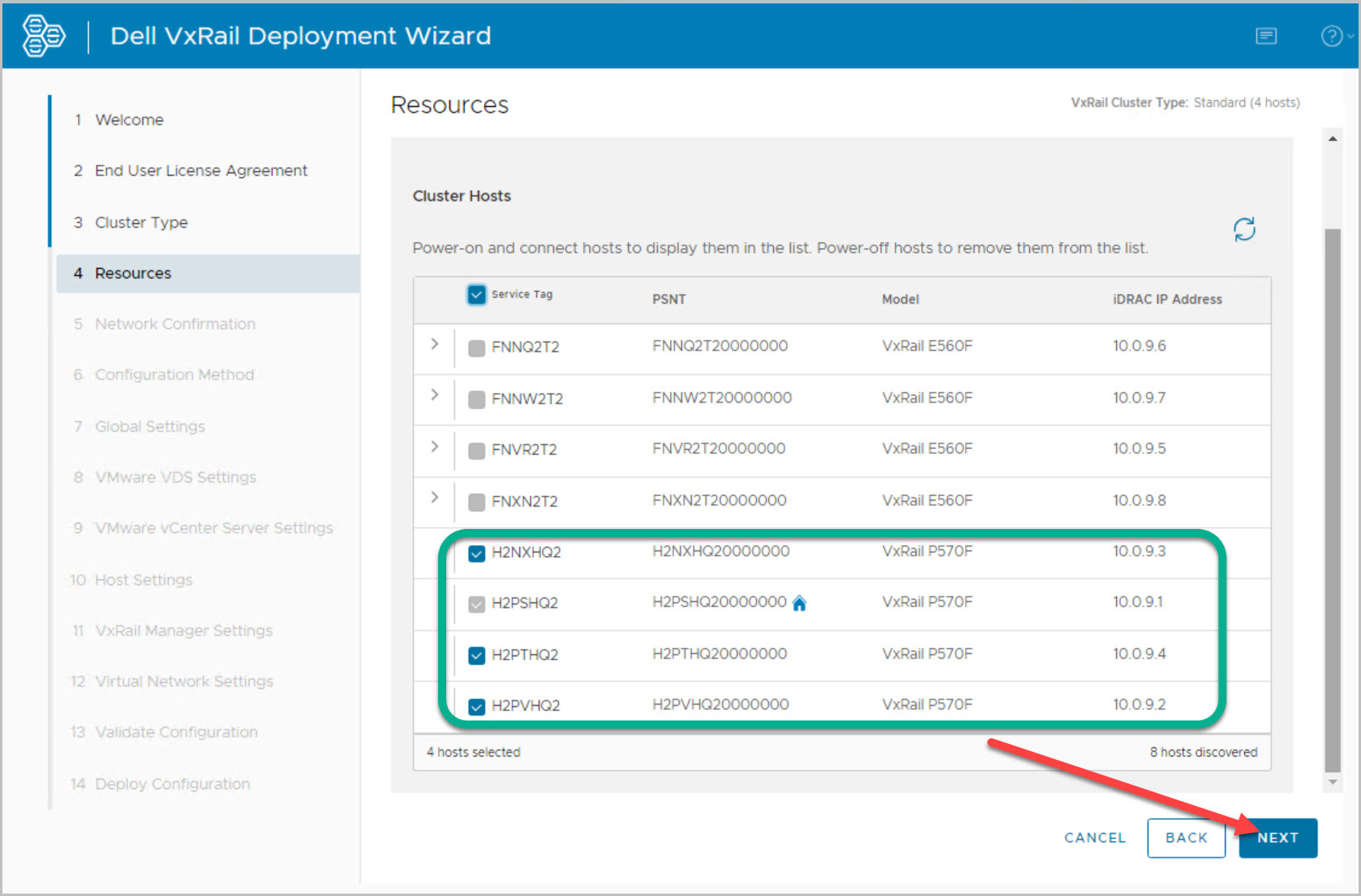Toggle the select-all Service Tag checkbox

pyautogui.click(x=477, y=295)
